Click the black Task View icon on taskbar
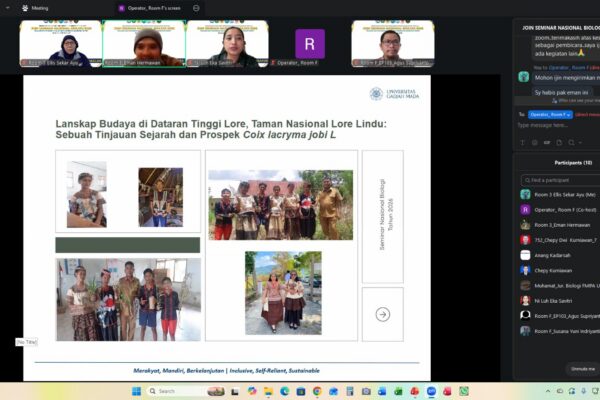 coord(235,391)
